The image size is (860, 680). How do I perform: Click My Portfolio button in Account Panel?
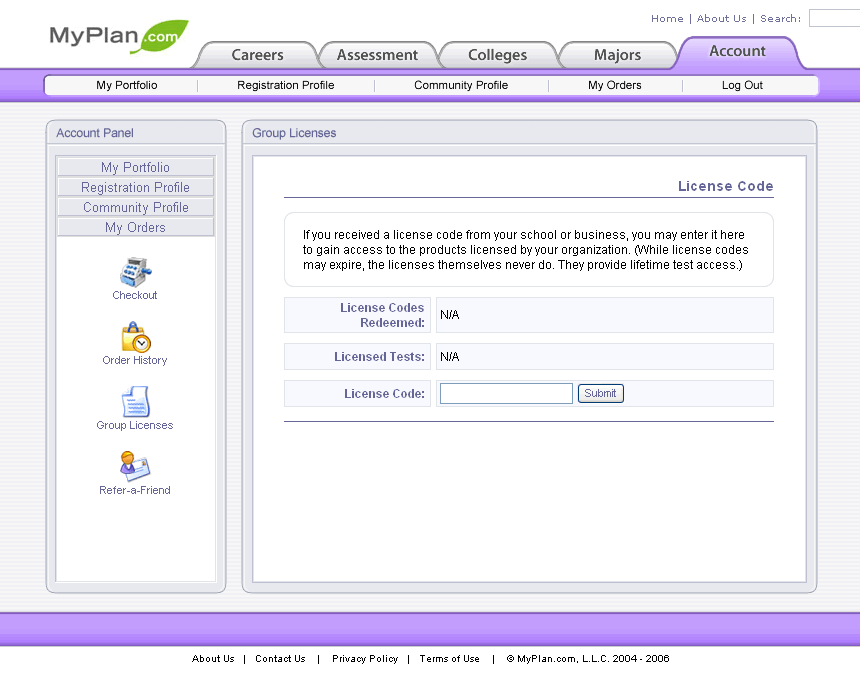[135, 167]
